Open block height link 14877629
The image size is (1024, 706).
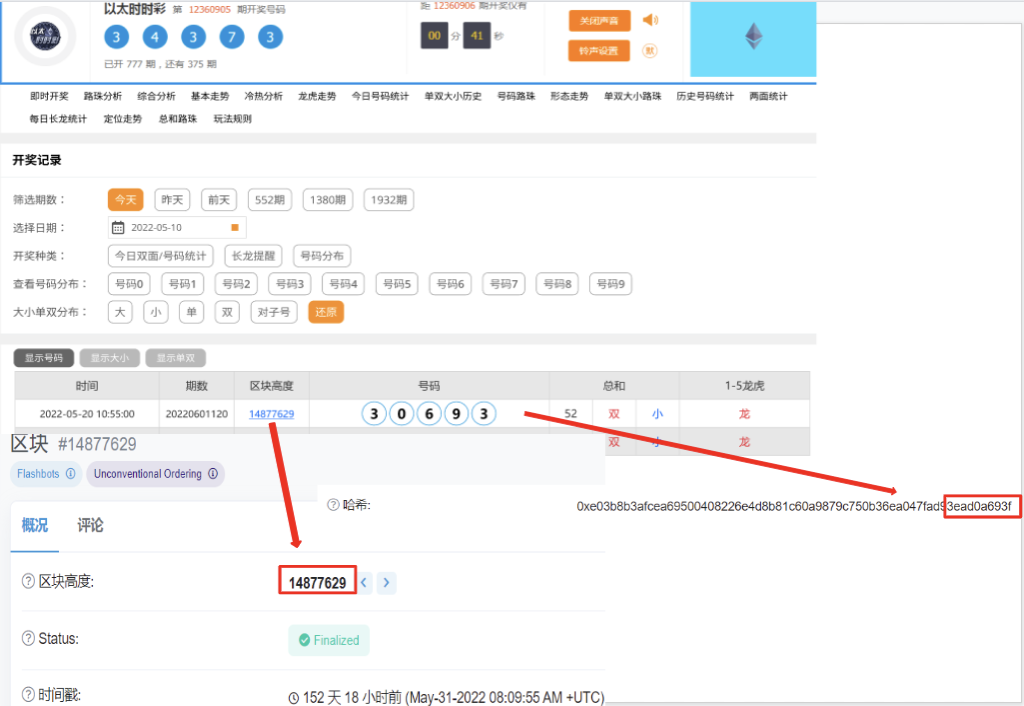[x=271, y=413]
